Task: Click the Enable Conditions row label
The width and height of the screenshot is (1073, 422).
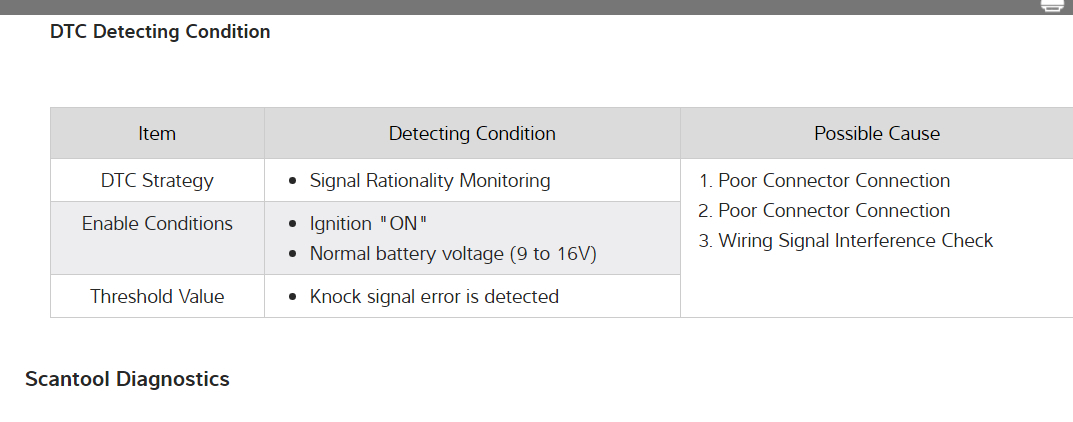Action: 157,224
